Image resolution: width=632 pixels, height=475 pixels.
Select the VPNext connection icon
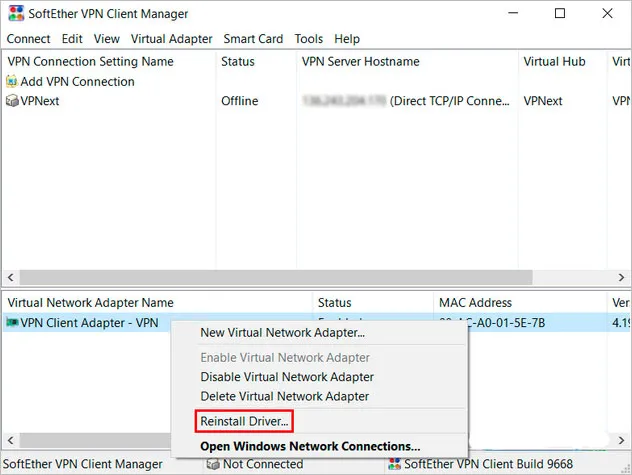12,101
